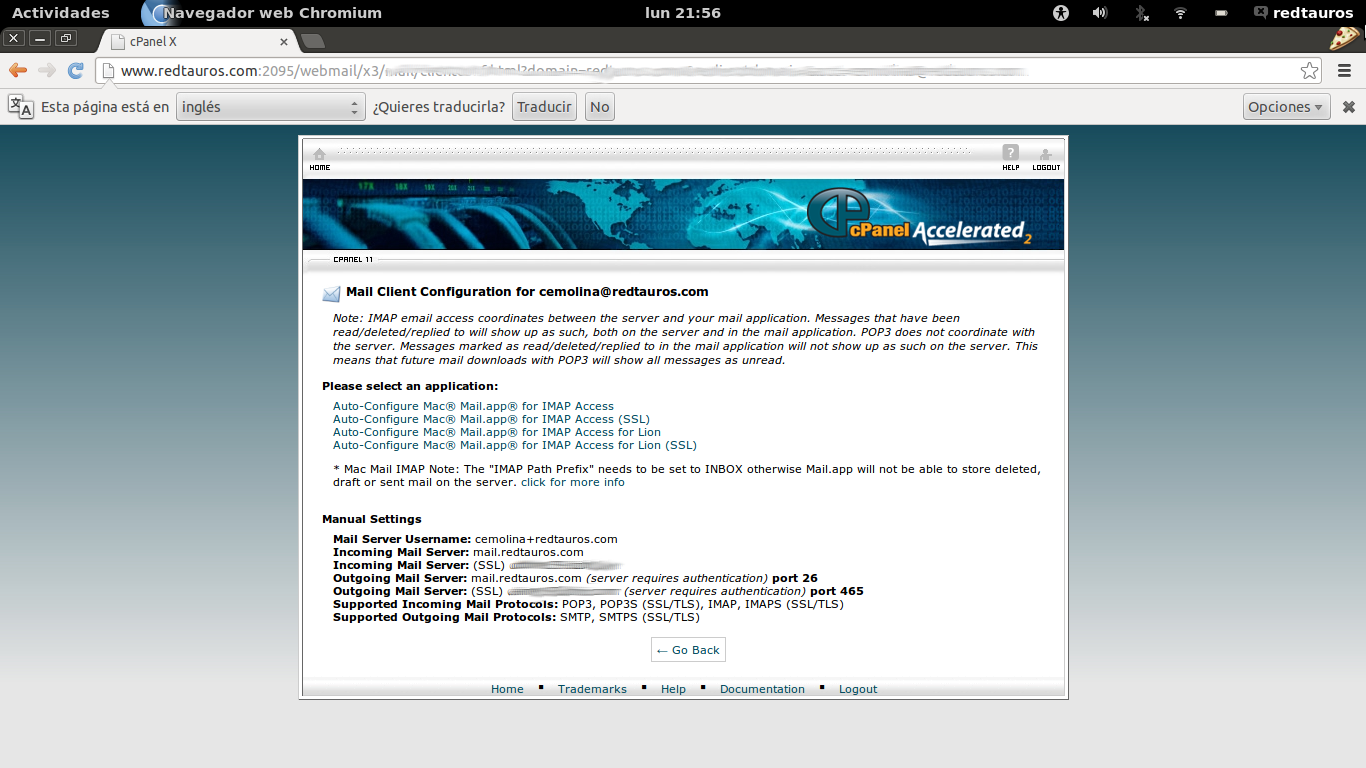The width and height of the screenshot is (1366, 768).
Task: Click the footer Logout link
Action: pyautogui.click(x=858, y=689)
